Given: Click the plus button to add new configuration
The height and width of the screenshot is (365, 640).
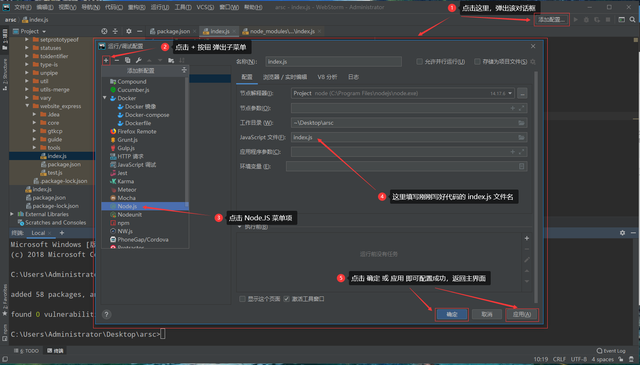Looking at the screenshot, I should [x=106, y=60].
